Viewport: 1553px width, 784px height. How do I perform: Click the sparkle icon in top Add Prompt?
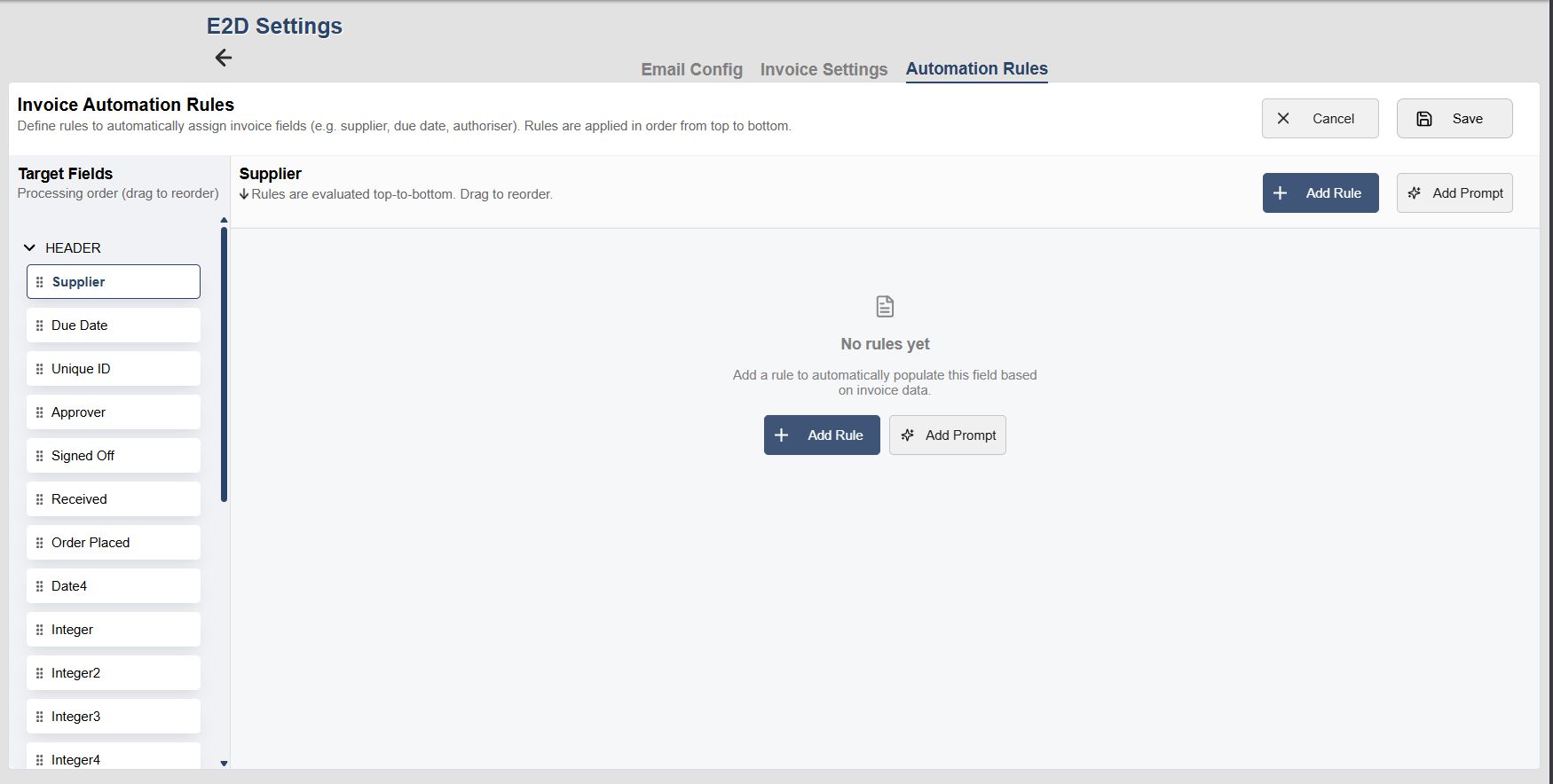point(1415,193)
